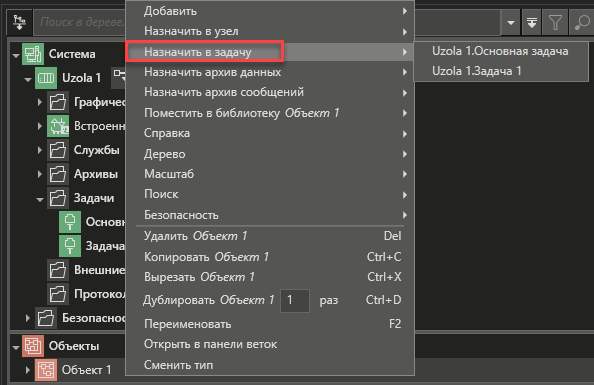The width and height of the screenshot is (594, 385).
Task: Collapse the Объекты root node
Action: coord(16,347)
